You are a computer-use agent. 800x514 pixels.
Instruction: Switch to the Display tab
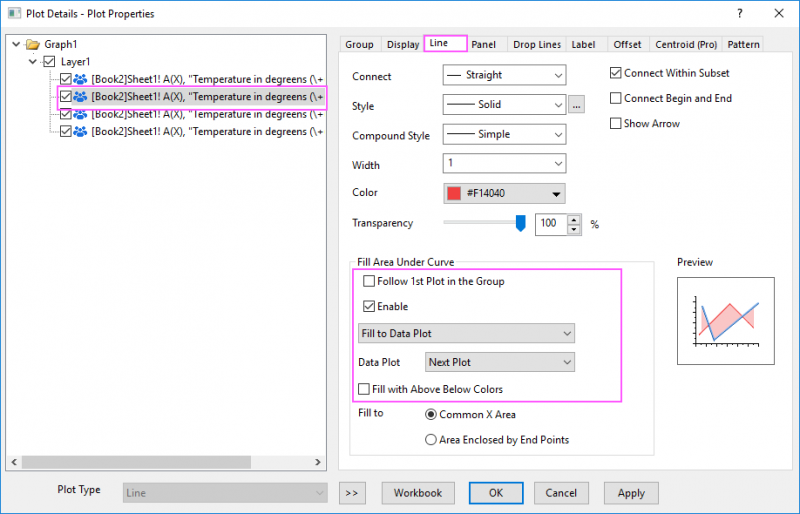pos(403,44)
